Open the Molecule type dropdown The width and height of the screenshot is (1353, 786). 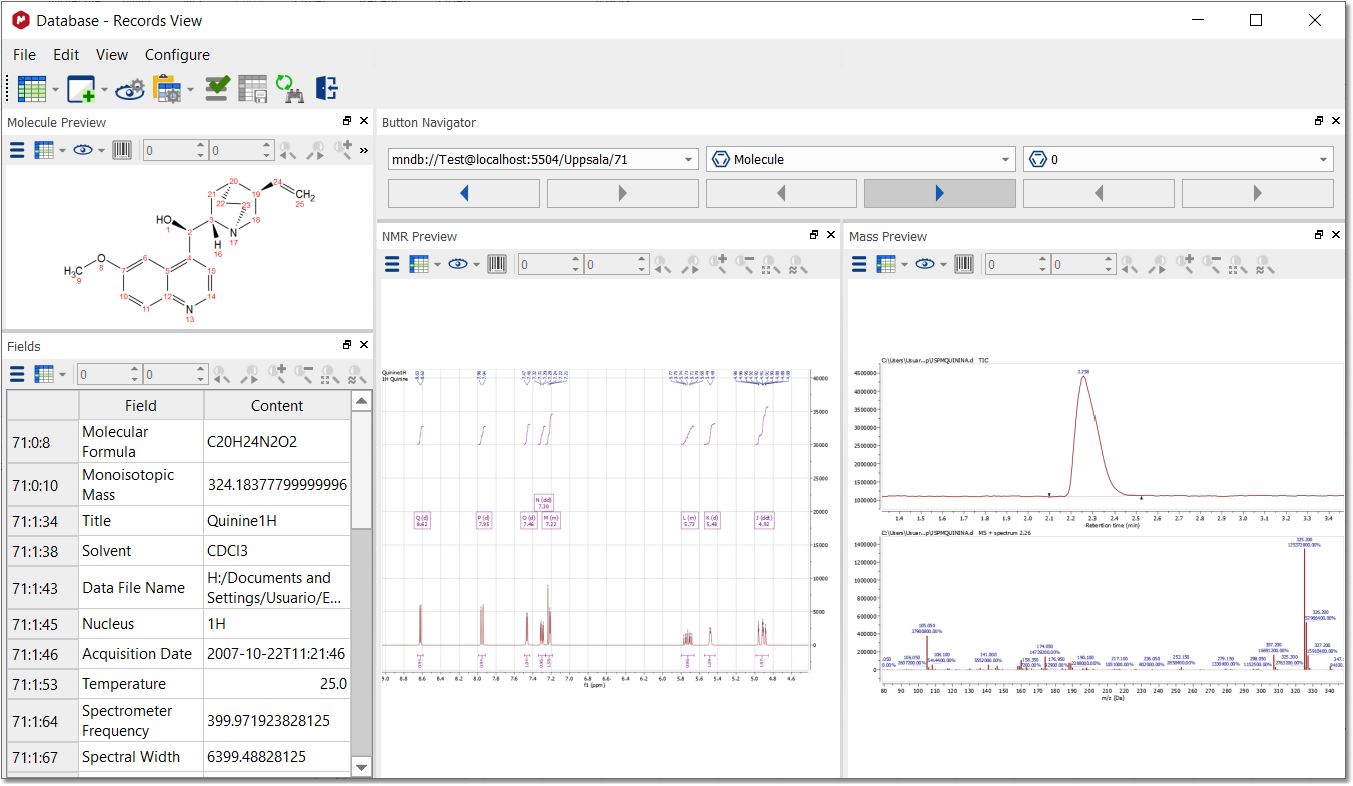[x=861, y=159]
